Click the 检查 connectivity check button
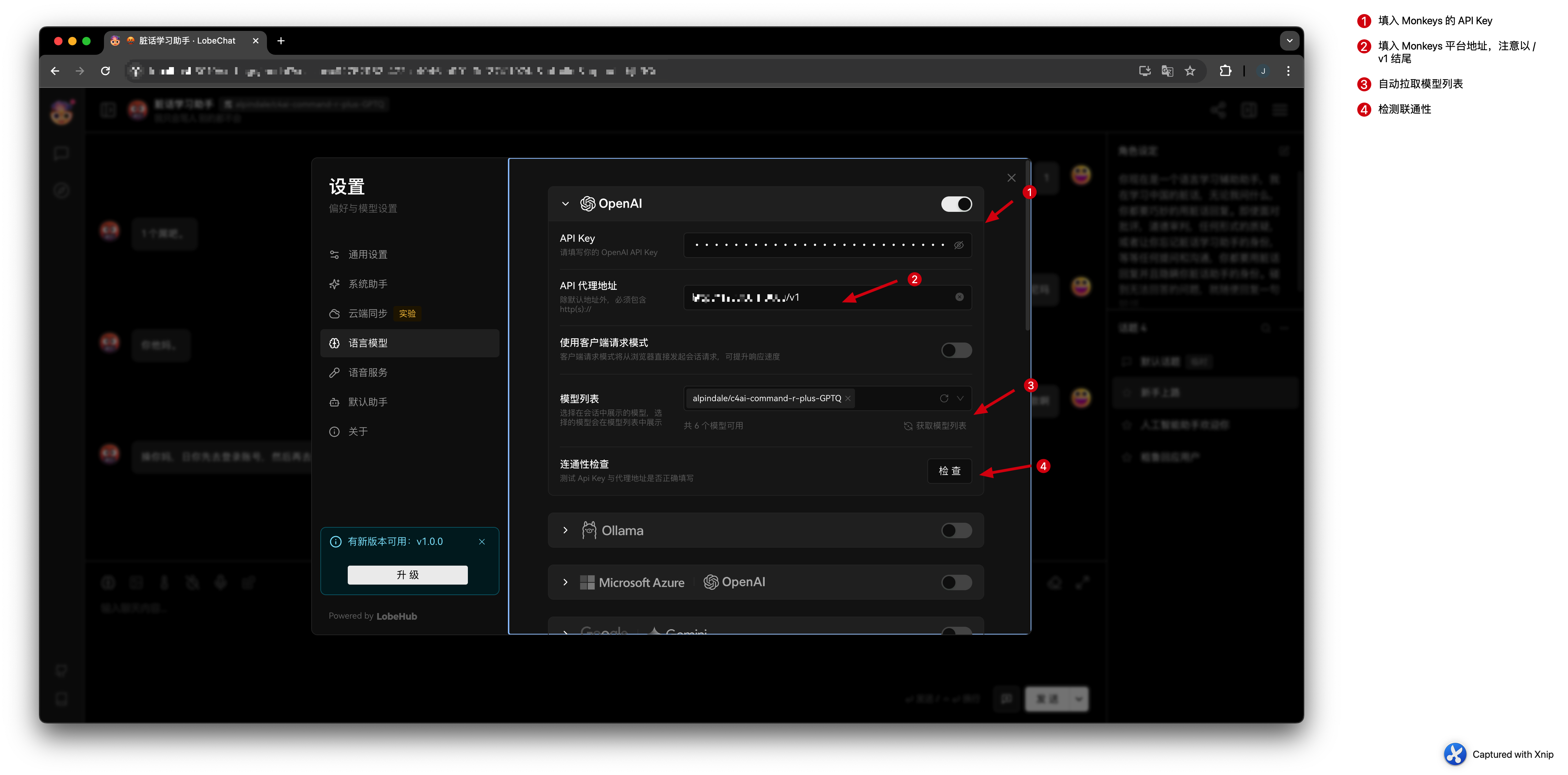 949,471
